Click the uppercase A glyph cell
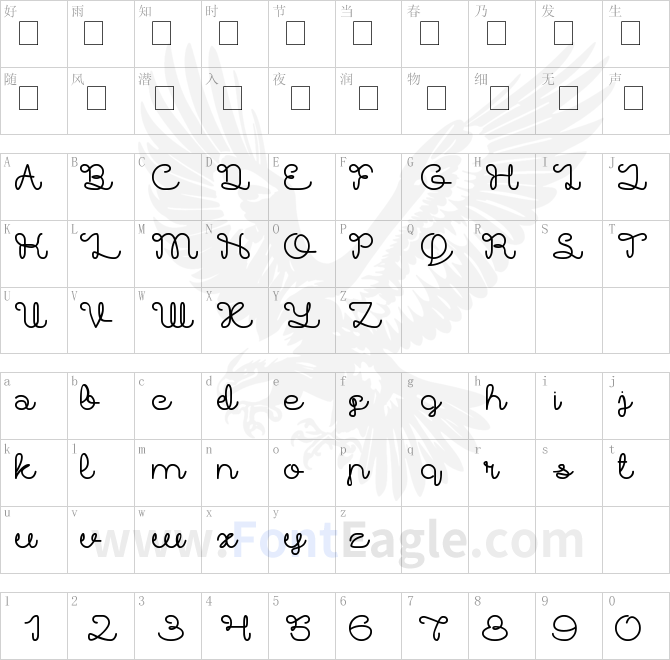670x660 pixels. [34, 187]
